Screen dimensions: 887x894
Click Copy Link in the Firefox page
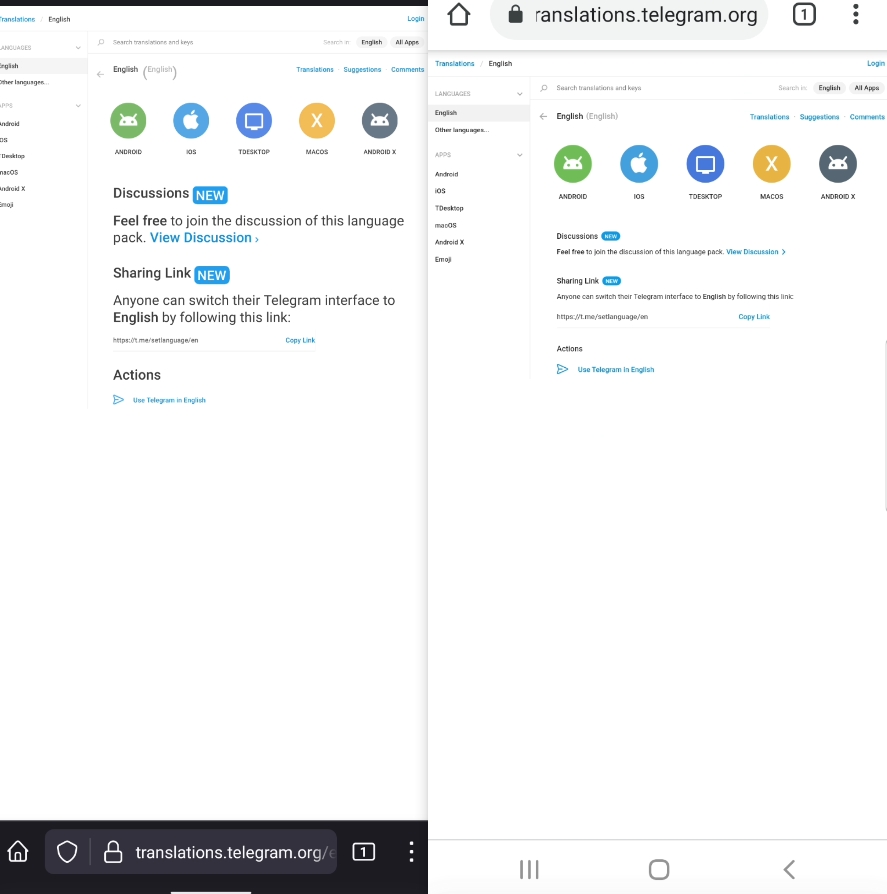[x=300, y=340]
